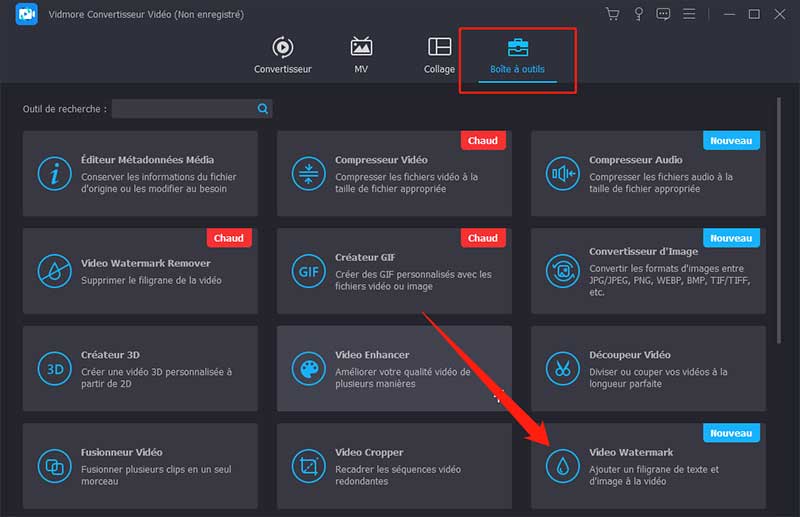Open the Compresseur Vidéo tool icon
Screen dimensions: 800x517
(309, 174)
